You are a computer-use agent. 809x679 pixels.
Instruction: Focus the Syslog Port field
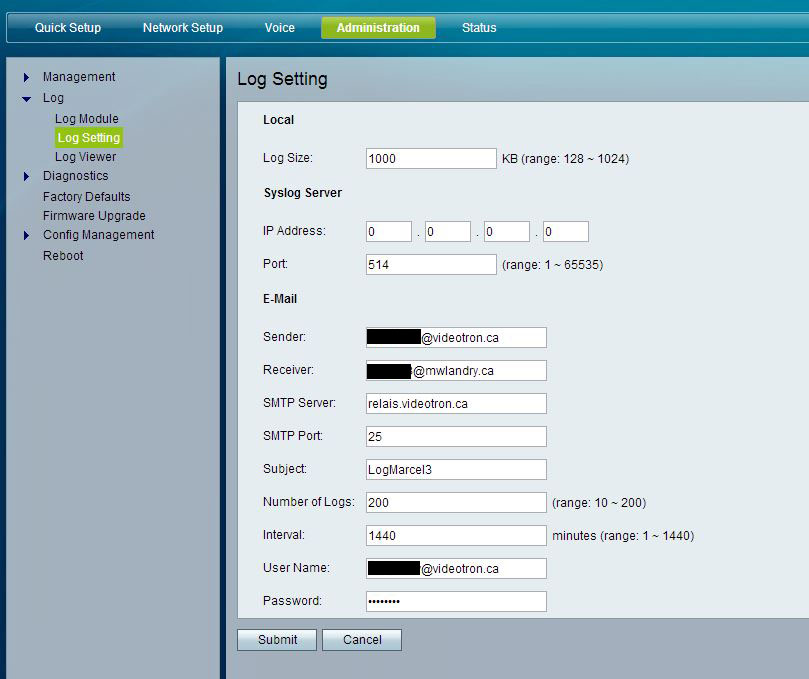pyautogui.click(x=431, y=265)
